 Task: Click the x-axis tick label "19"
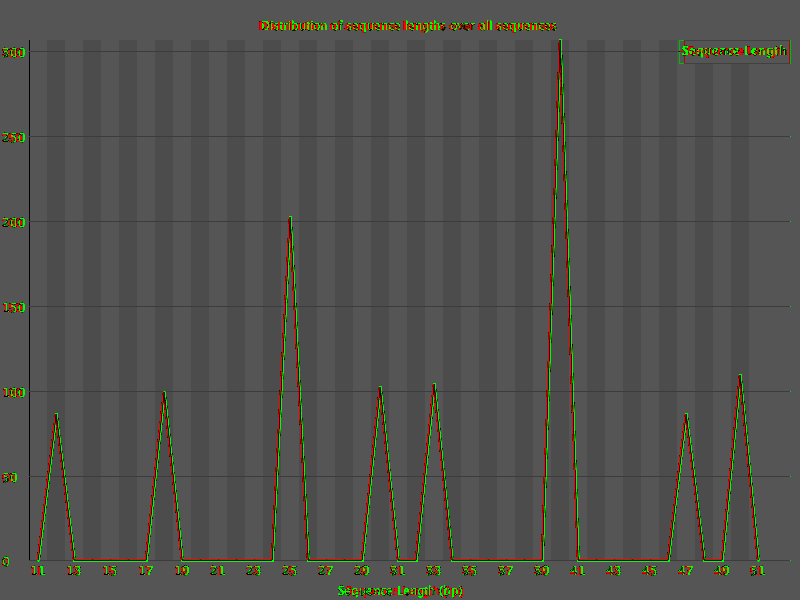182,570
